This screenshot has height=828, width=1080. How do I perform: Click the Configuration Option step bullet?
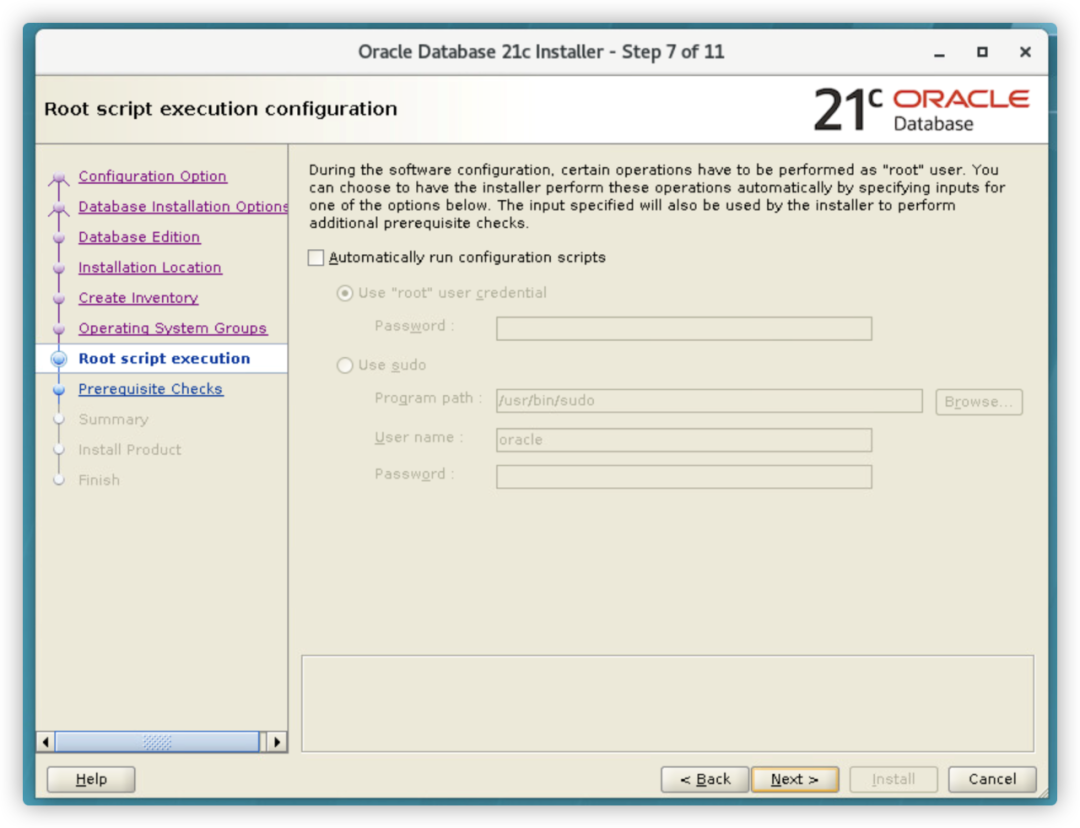pos(59,177)
